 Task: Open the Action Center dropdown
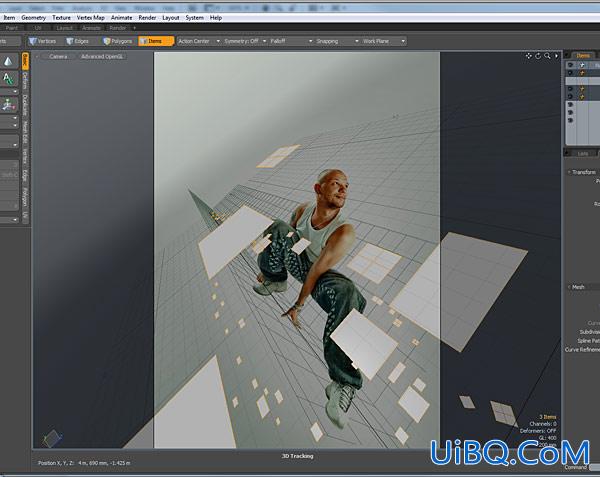[x=199, y=41]
